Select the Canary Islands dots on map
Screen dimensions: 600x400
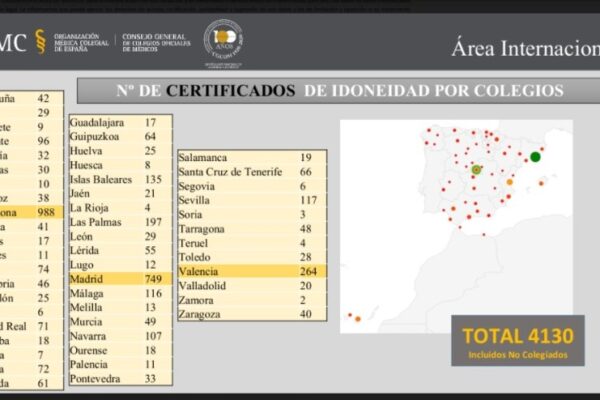click(354, 318)
